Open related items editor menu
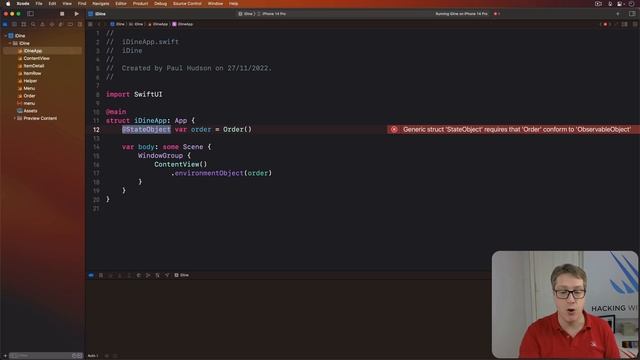This screenshot has width=640, height=360. [x=90, y=24]
